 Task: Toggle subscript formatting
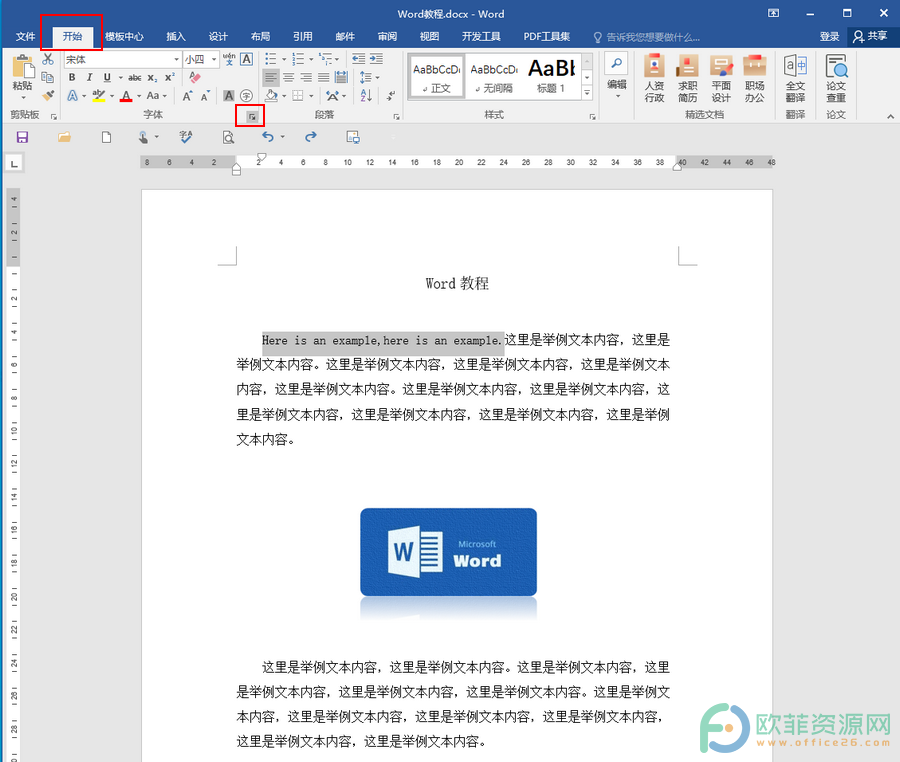pyautogui.click(x=152, y=77)
